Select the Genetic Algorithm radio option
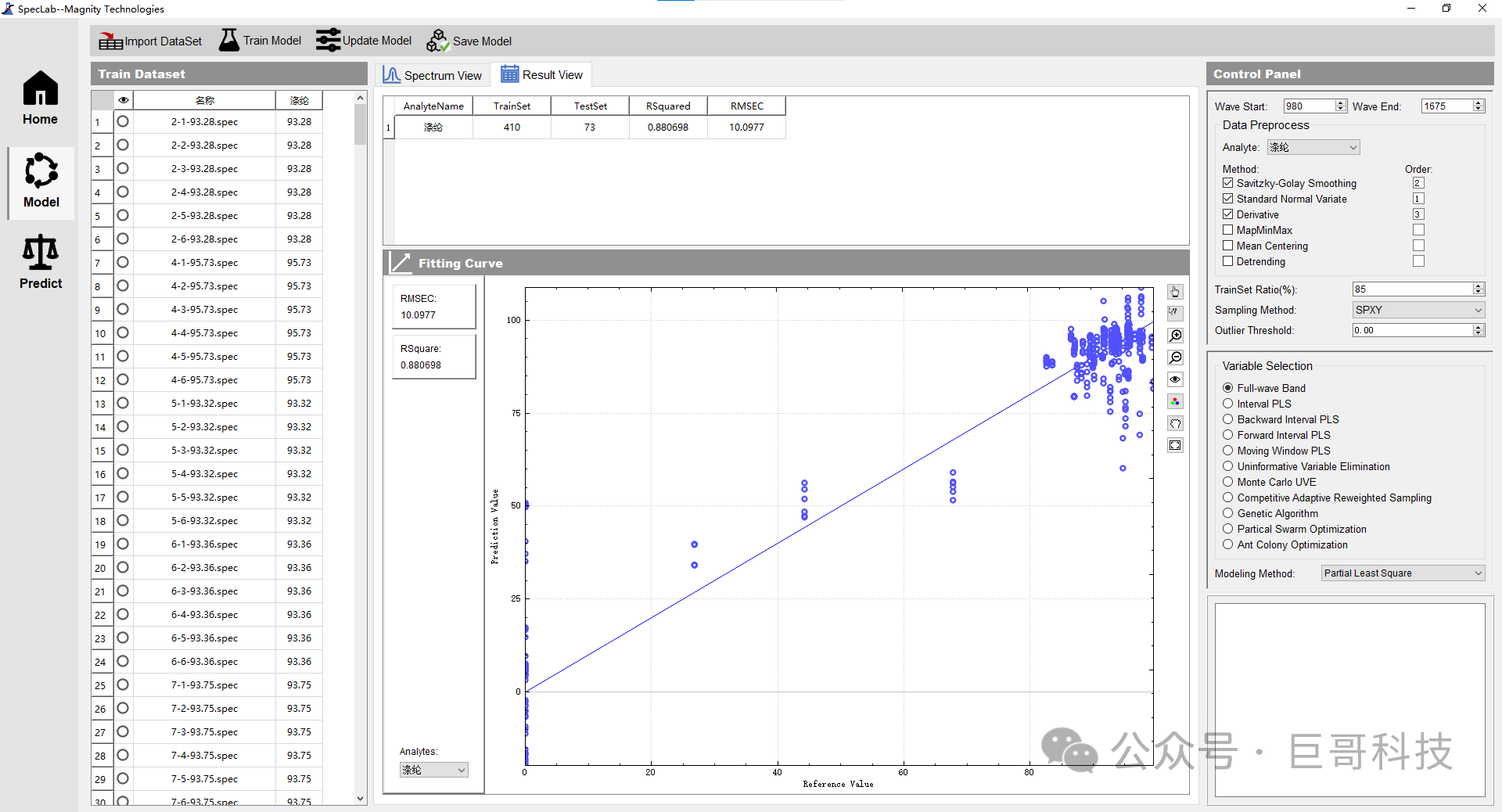Viewport: 1502px width, 812px height. coord(1228,513)
